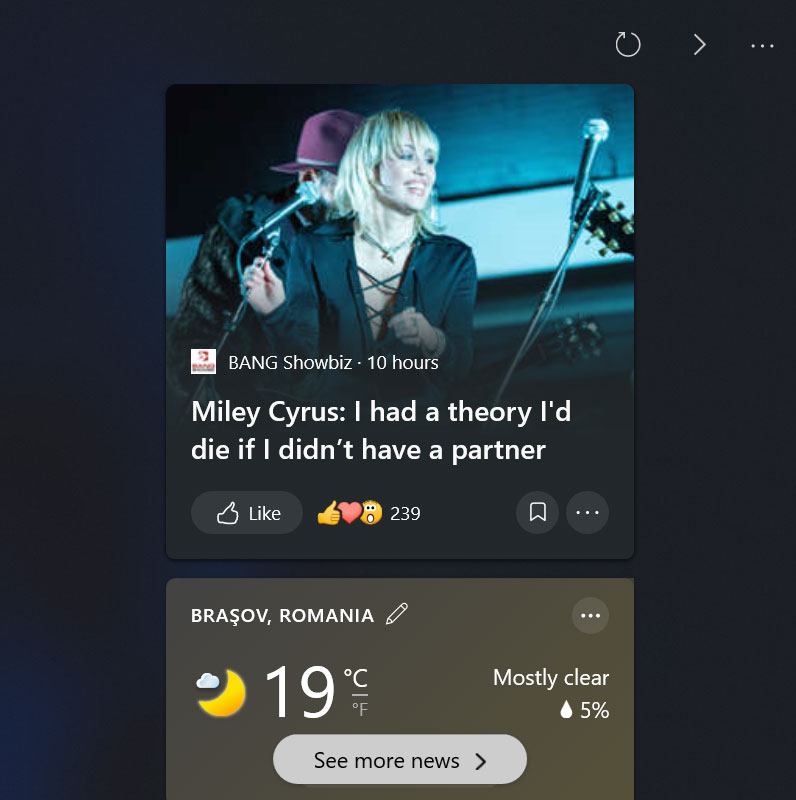Image resolution: width=796 pixels, height=800 pixels.
Task: Click the moon and cloud weather icon
Action: point(220,692)
